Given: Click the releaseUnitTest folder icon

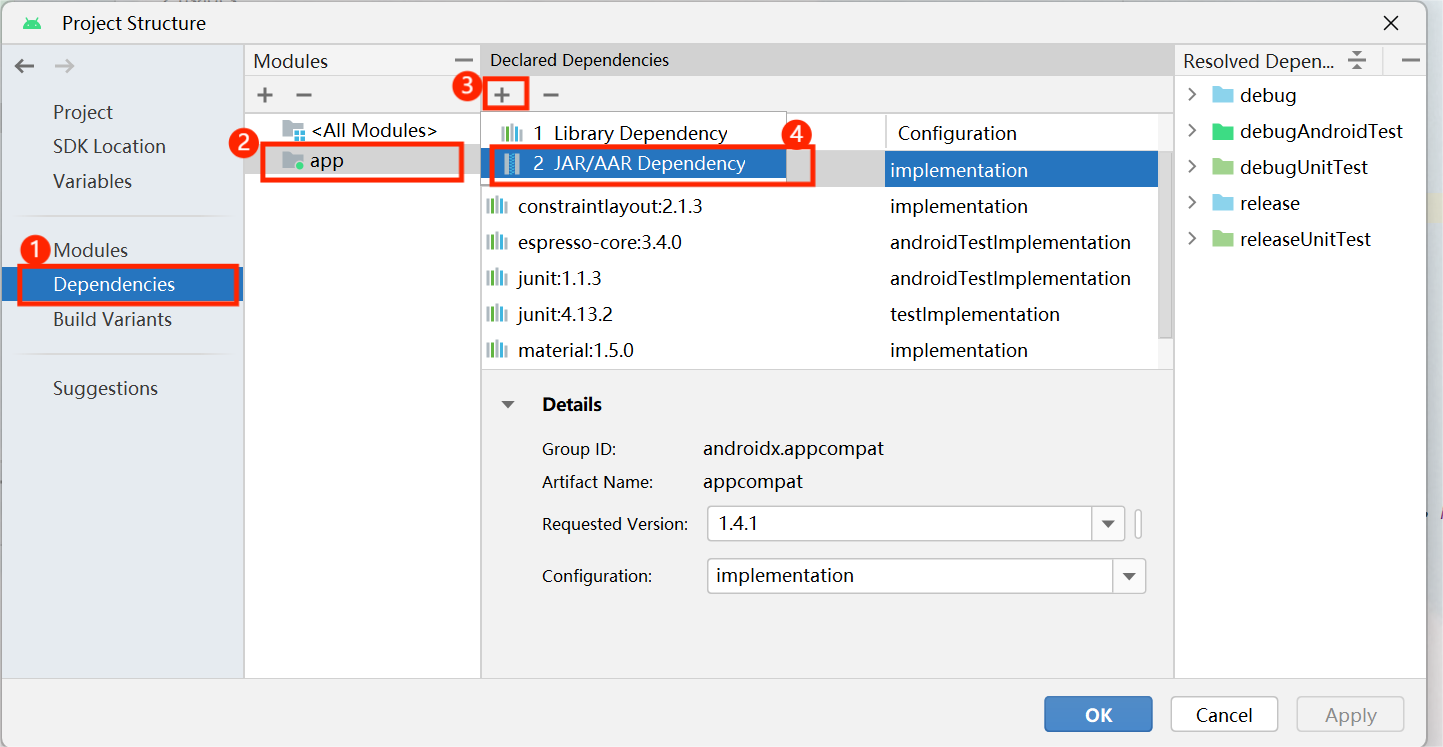Looking at the screenshot, I should click(x=1223, y=239).
